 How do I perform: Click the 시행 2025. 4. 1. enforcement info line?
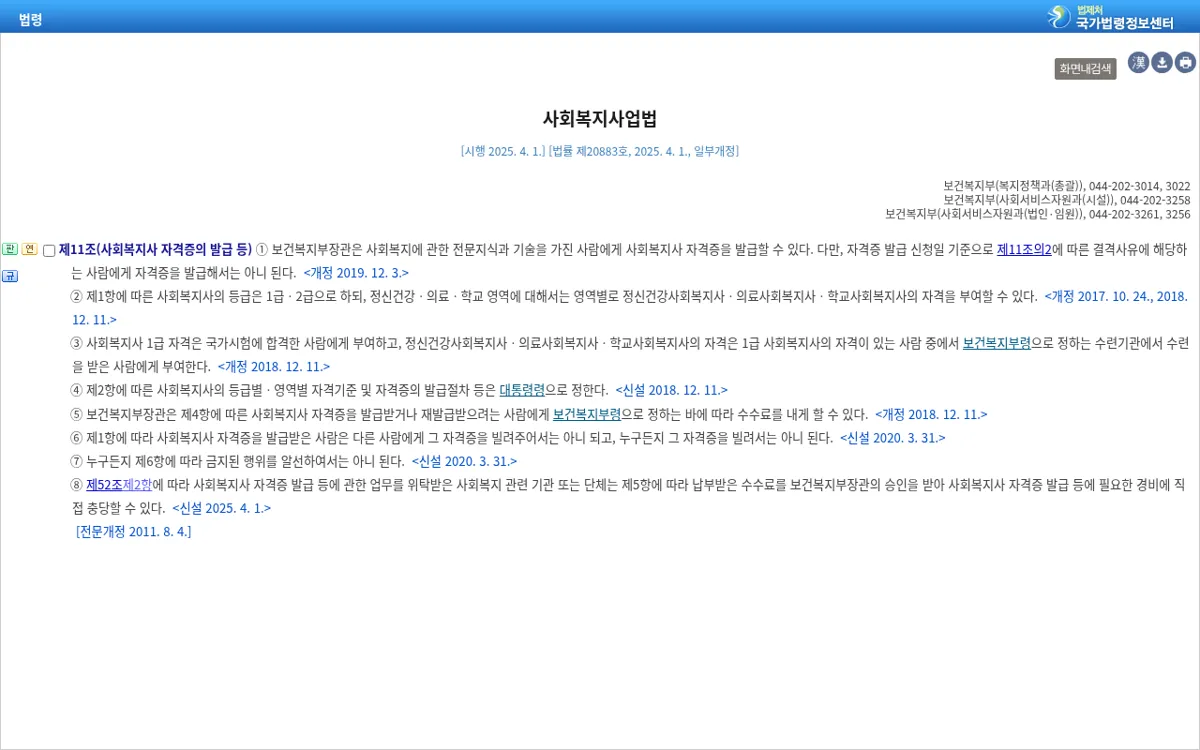click(x=600, y=151)
